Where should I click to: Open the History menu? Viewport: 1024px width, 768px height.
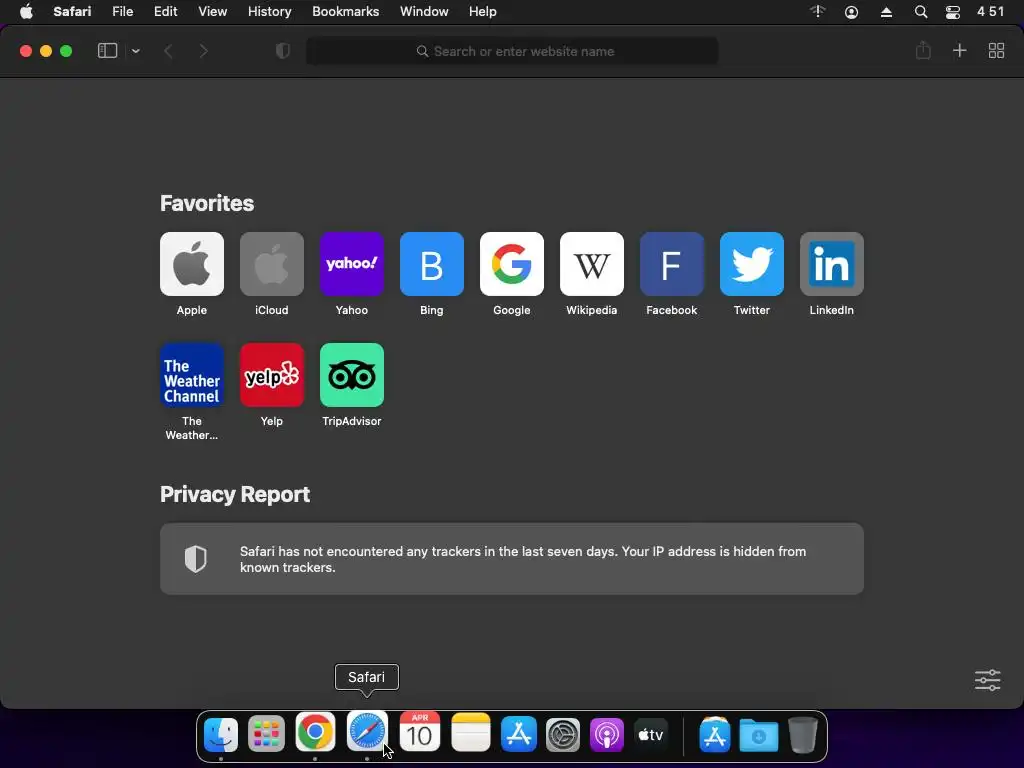[x=269, y=12]
